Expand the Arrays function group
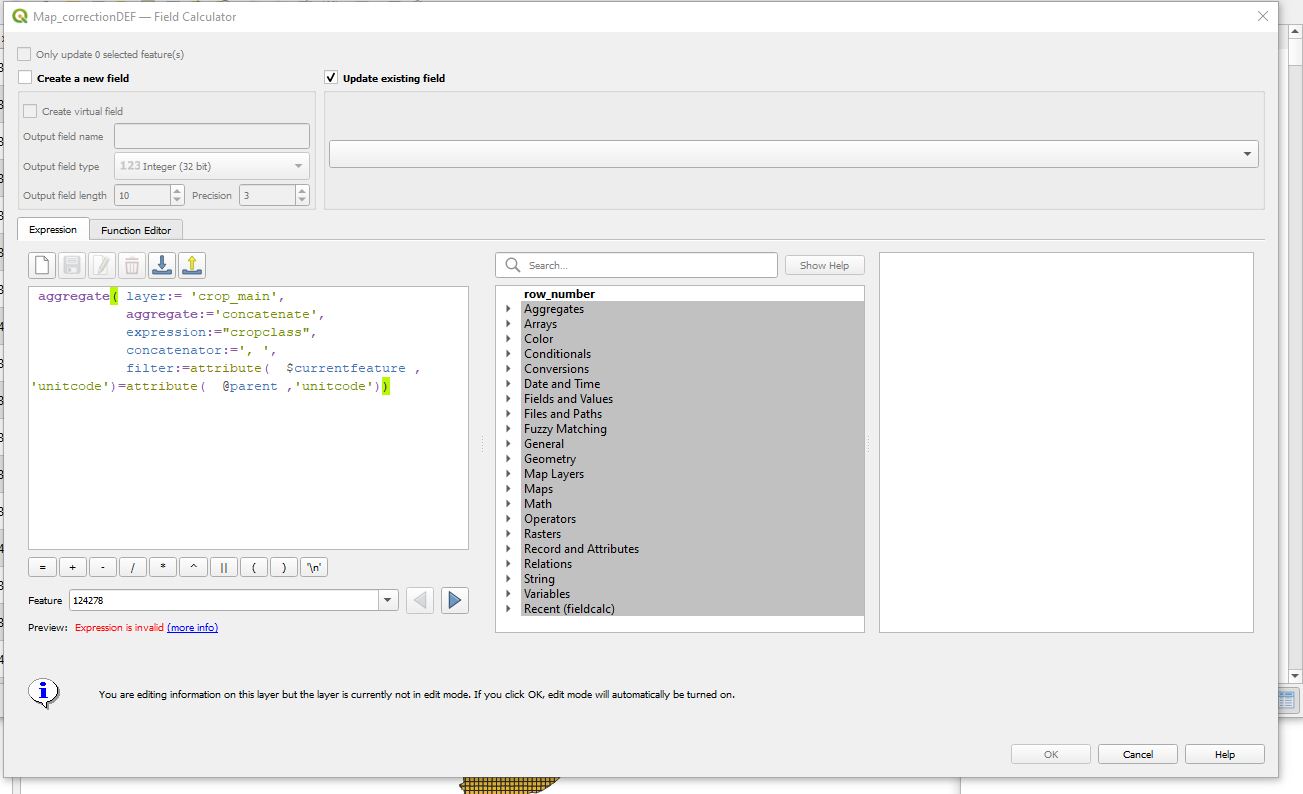This screenshot has height=794, width=1303. coord(508,324)
